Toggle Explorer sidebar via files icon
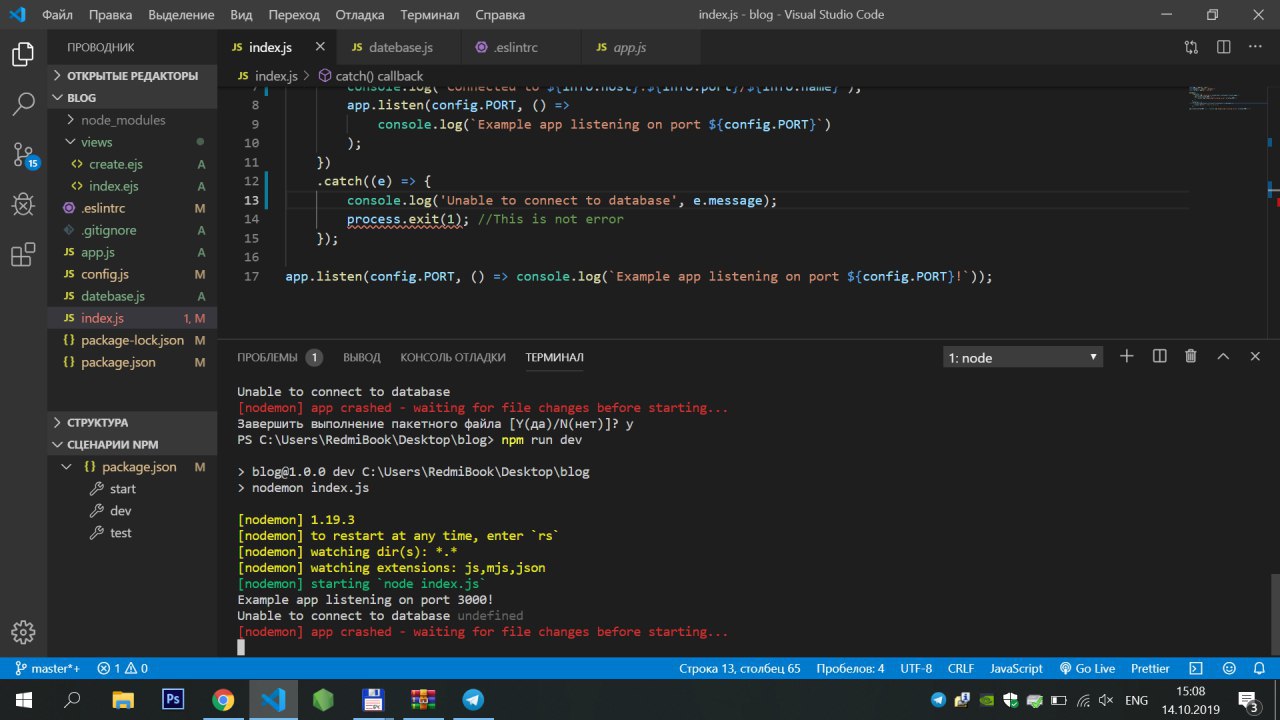Image resolution: width=1280 pixels, height=720 pixels. tap(23, 53)
